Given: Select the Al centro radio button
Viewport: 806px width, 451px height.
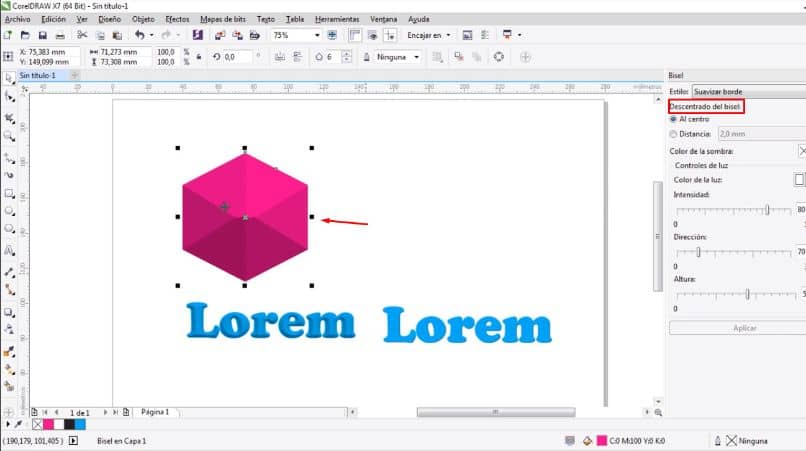Looking at the screenshot, I should pyautogui.click(x=673, y=119).
